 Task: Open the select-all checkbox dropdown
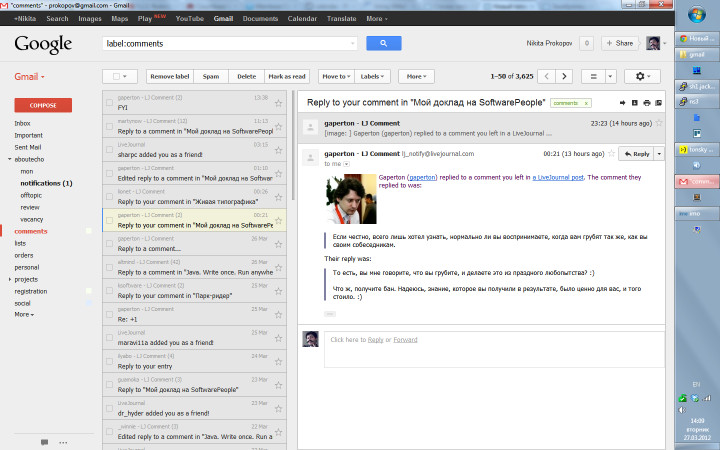coord(124,77)
